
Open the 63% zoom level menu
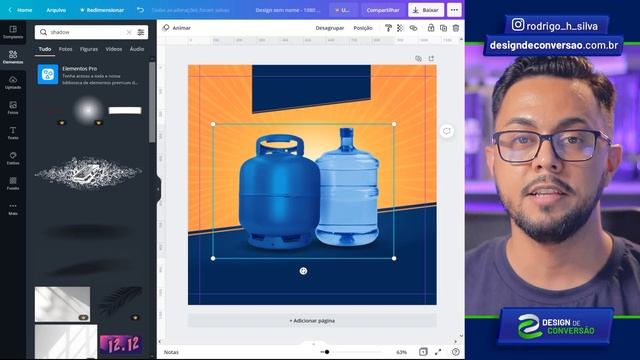402,352
